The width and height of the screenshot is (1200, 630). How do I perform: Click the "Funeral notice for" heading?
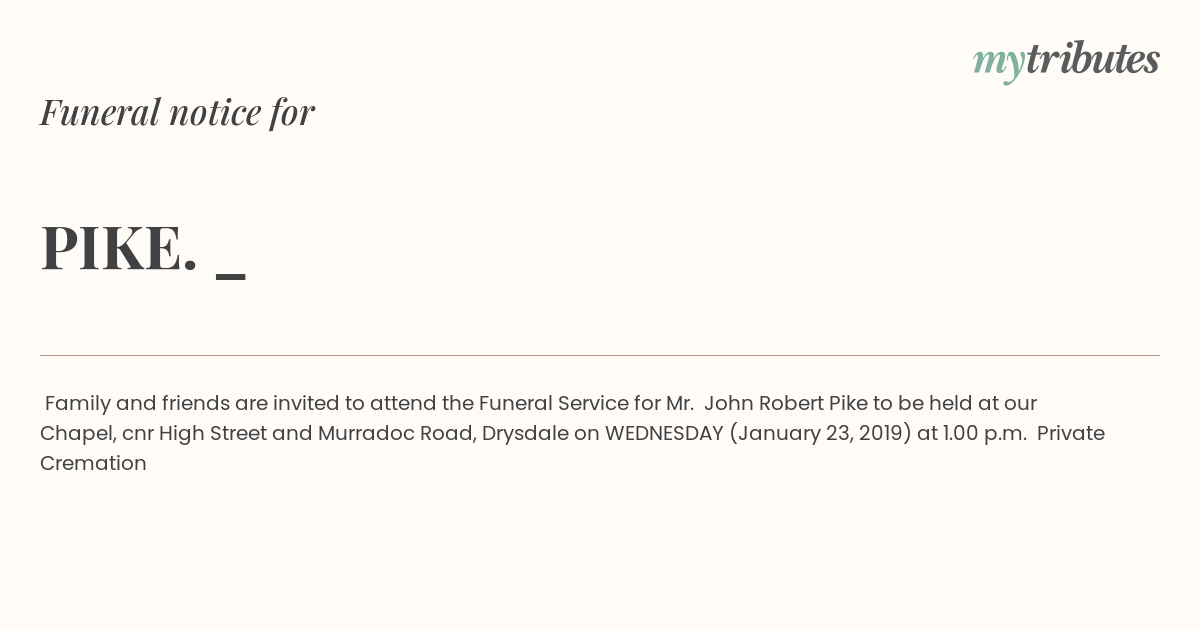click(177, 112)
